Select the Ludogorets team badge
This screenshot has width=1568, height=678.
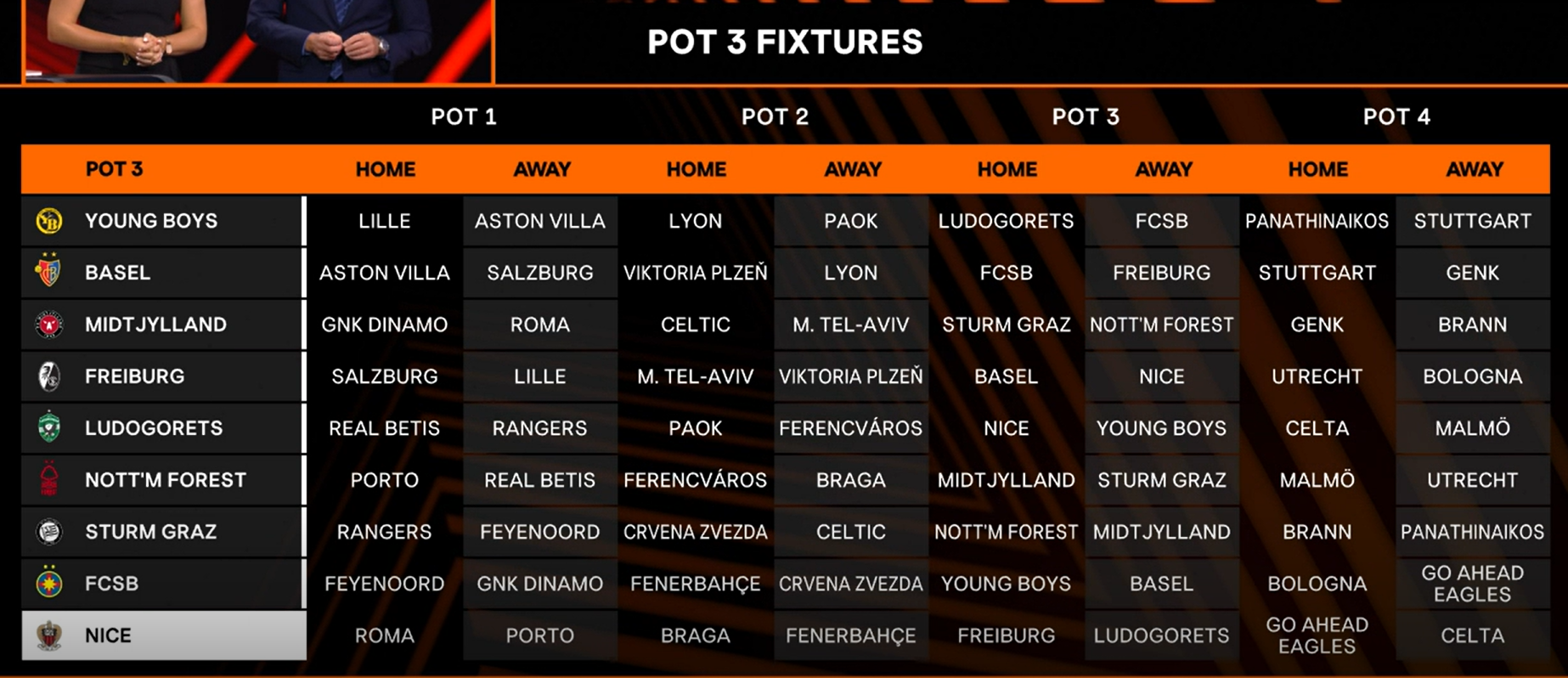point(49,428)
